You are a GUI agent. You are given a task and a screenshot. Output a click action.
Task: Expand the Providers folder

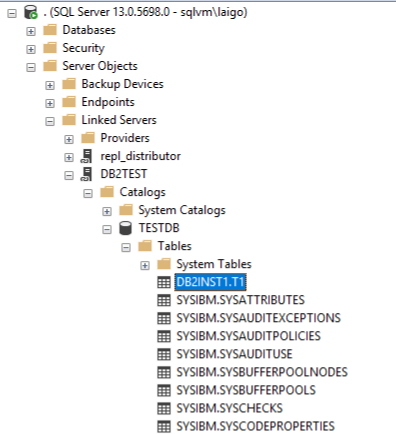tap(69, 139)
